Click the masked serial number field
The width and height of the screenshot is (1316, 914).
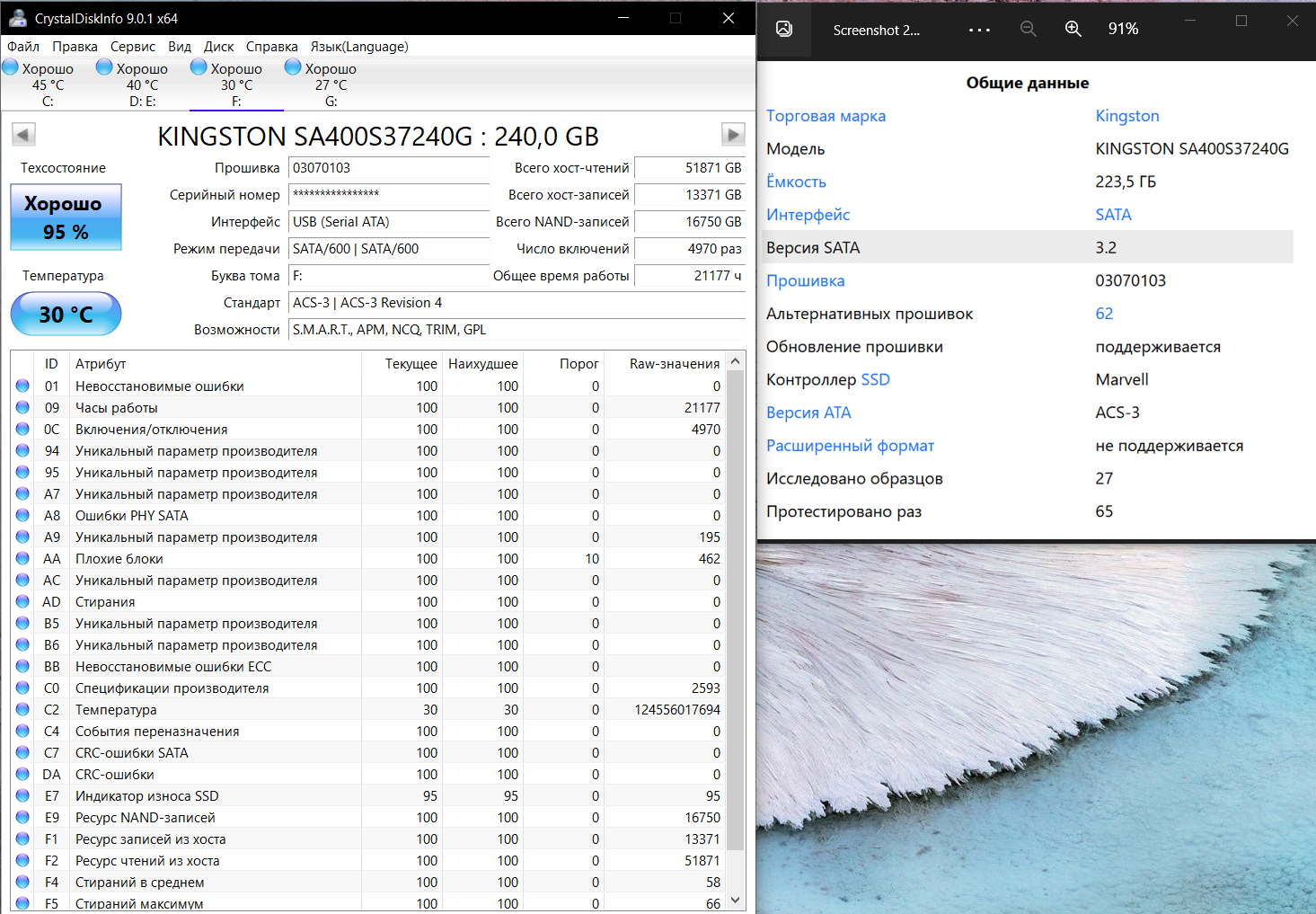coord(389,195)
